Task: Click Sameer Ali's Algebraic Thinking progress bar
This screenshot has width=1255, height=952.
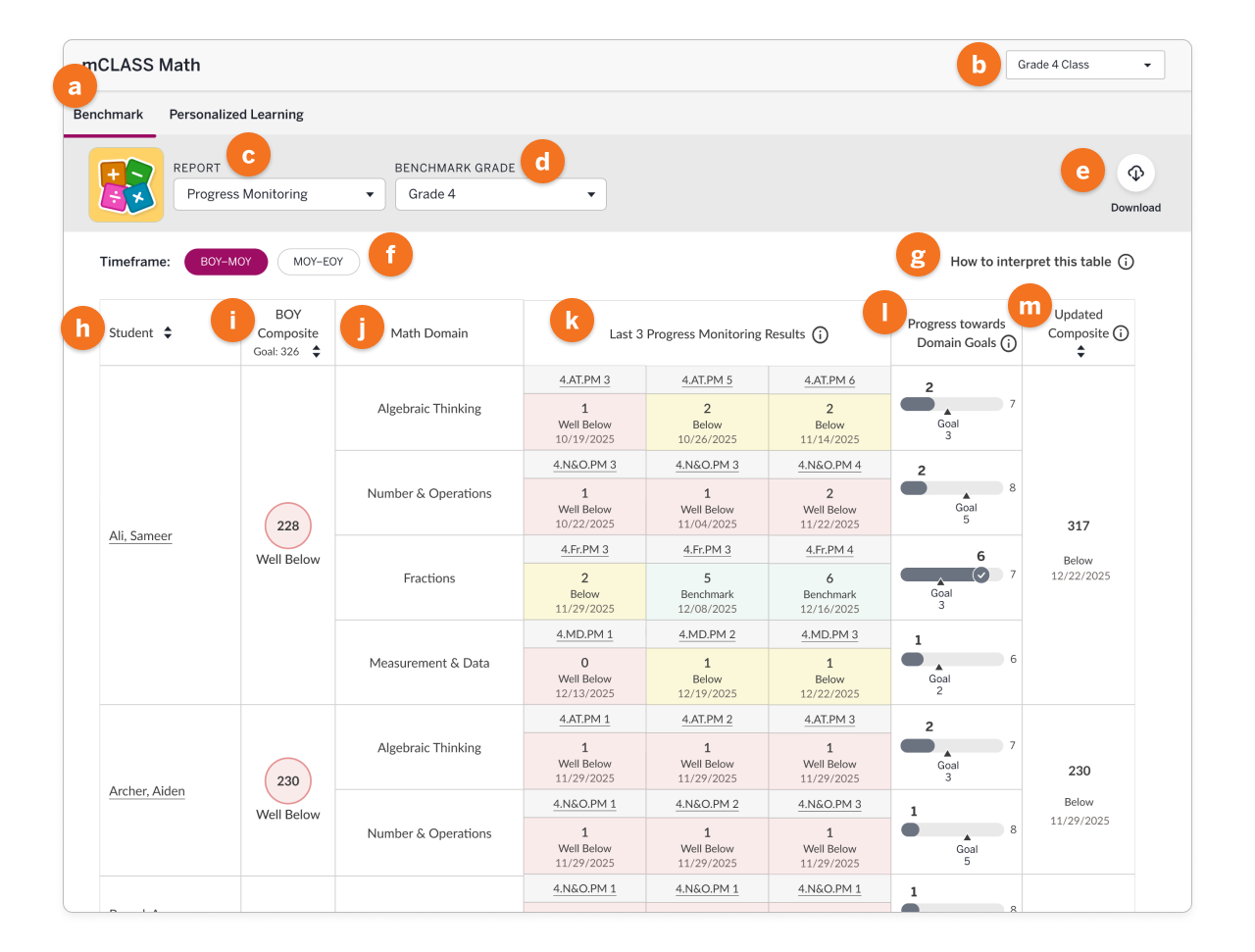Action: coord(952,404)
